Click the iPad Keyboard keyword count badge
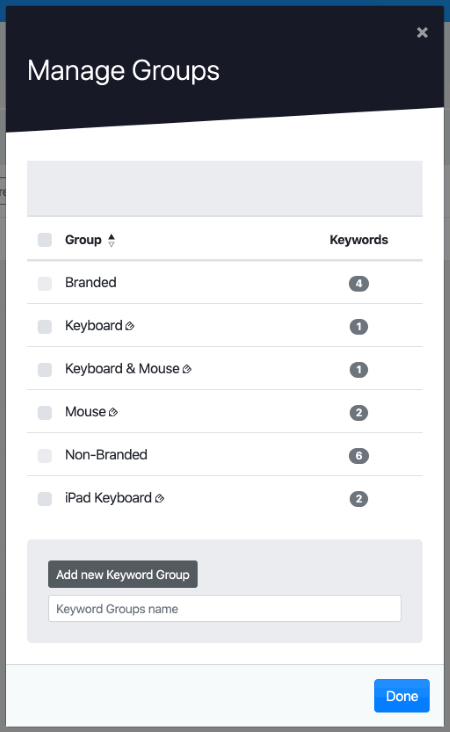 359,499
